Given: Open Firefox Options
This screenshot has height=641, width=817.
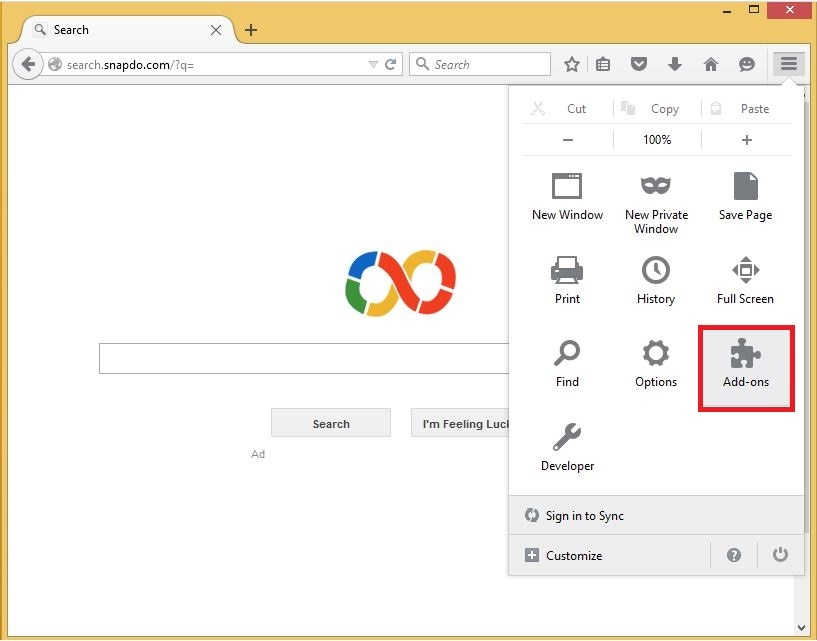Looking at the screenshot, I should (x=656, y=362).
